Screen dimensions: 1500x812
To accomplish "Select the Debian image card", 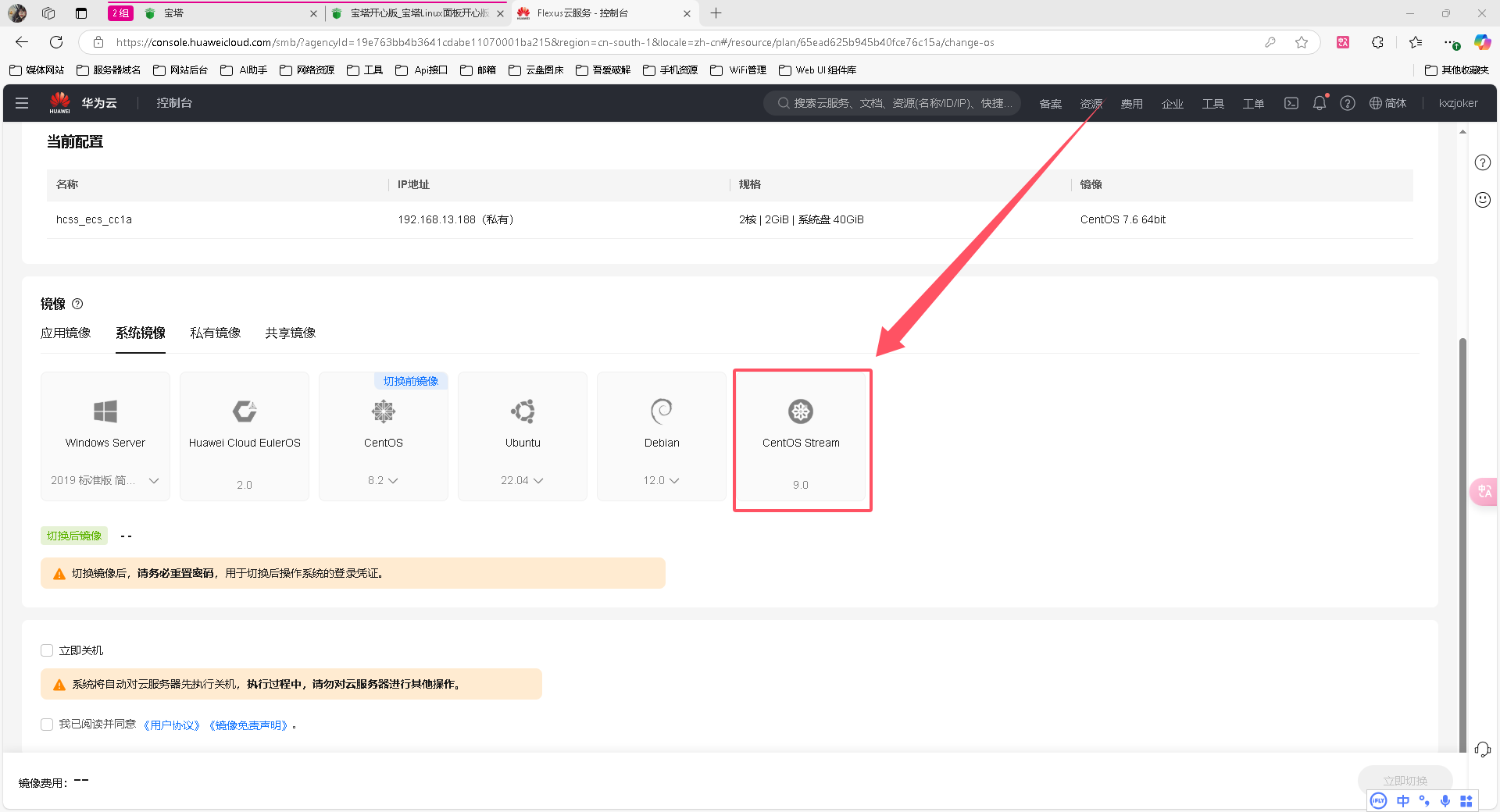I will pyautogui.click(x=662, y=436).
